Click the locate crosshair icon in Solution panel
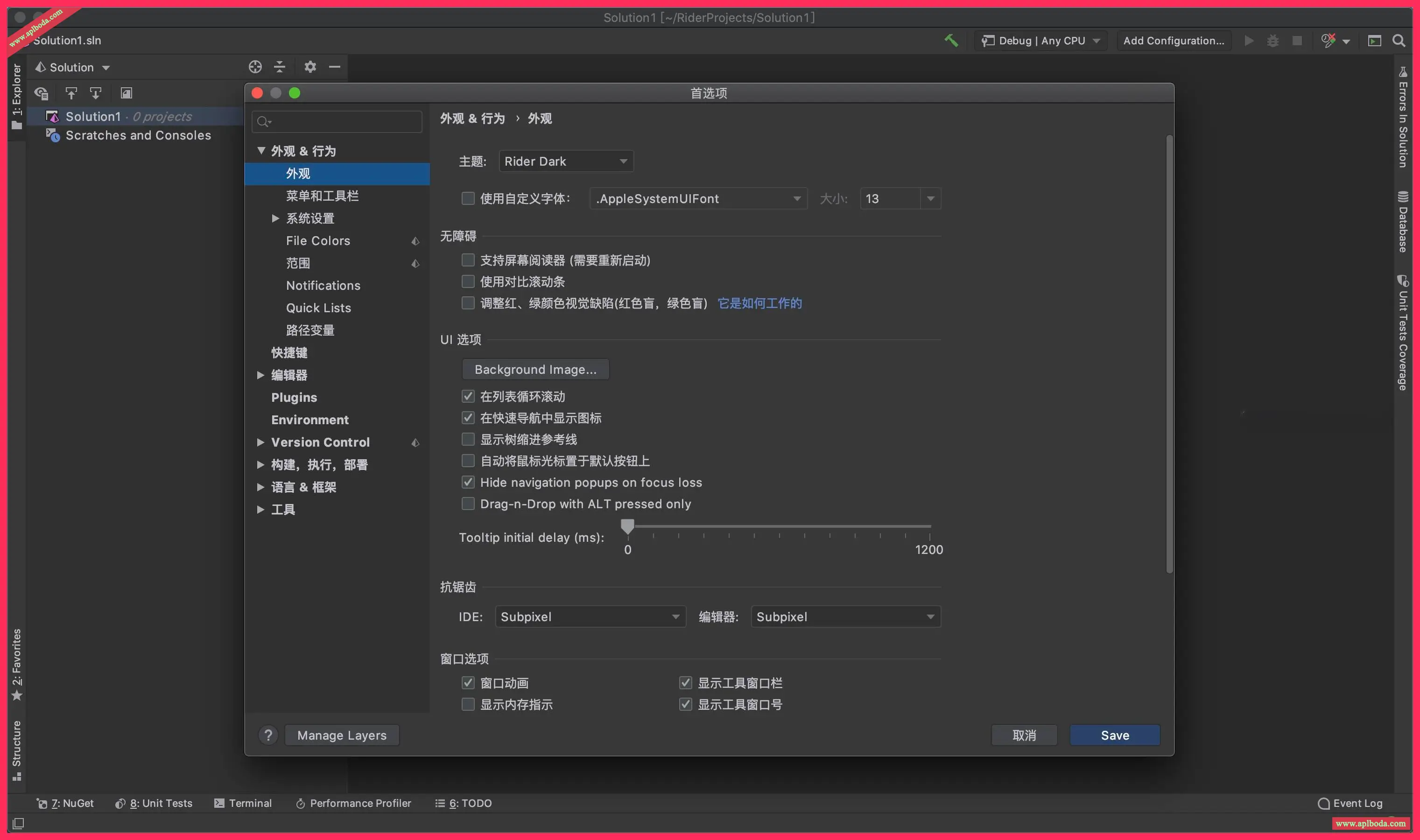Viewport: 1420px width, 840px height. click(255, 67)
